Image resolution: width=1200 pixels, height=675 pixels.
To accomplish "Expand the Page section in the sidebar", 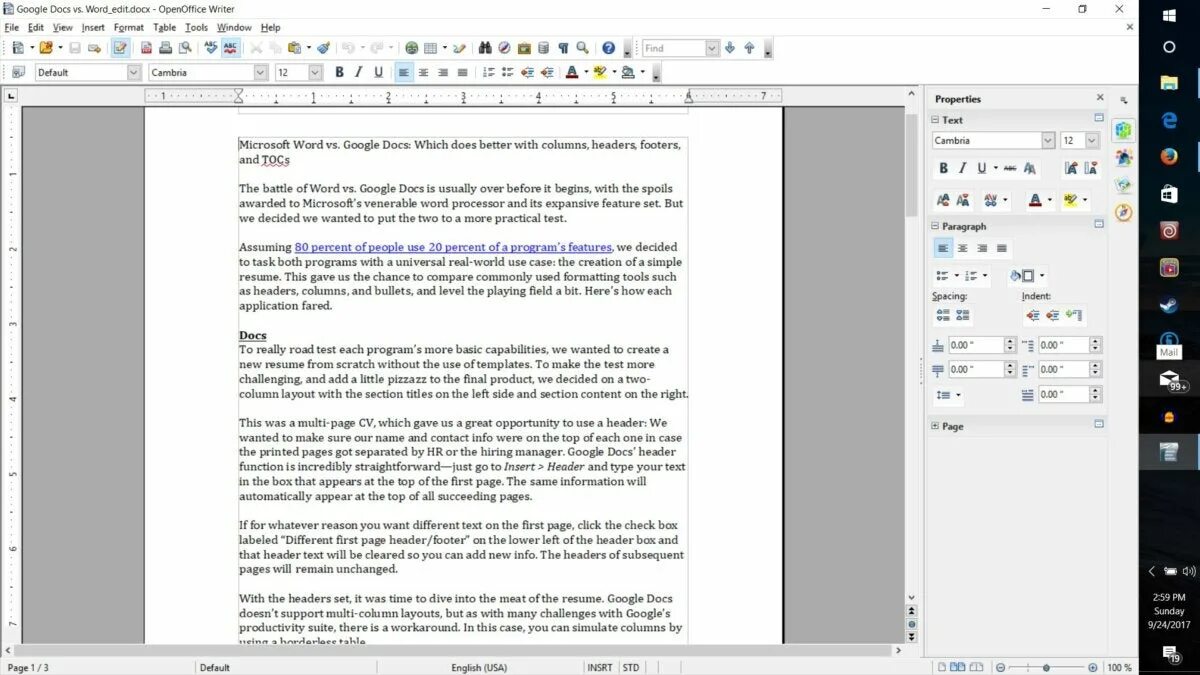I will [936, 426].
